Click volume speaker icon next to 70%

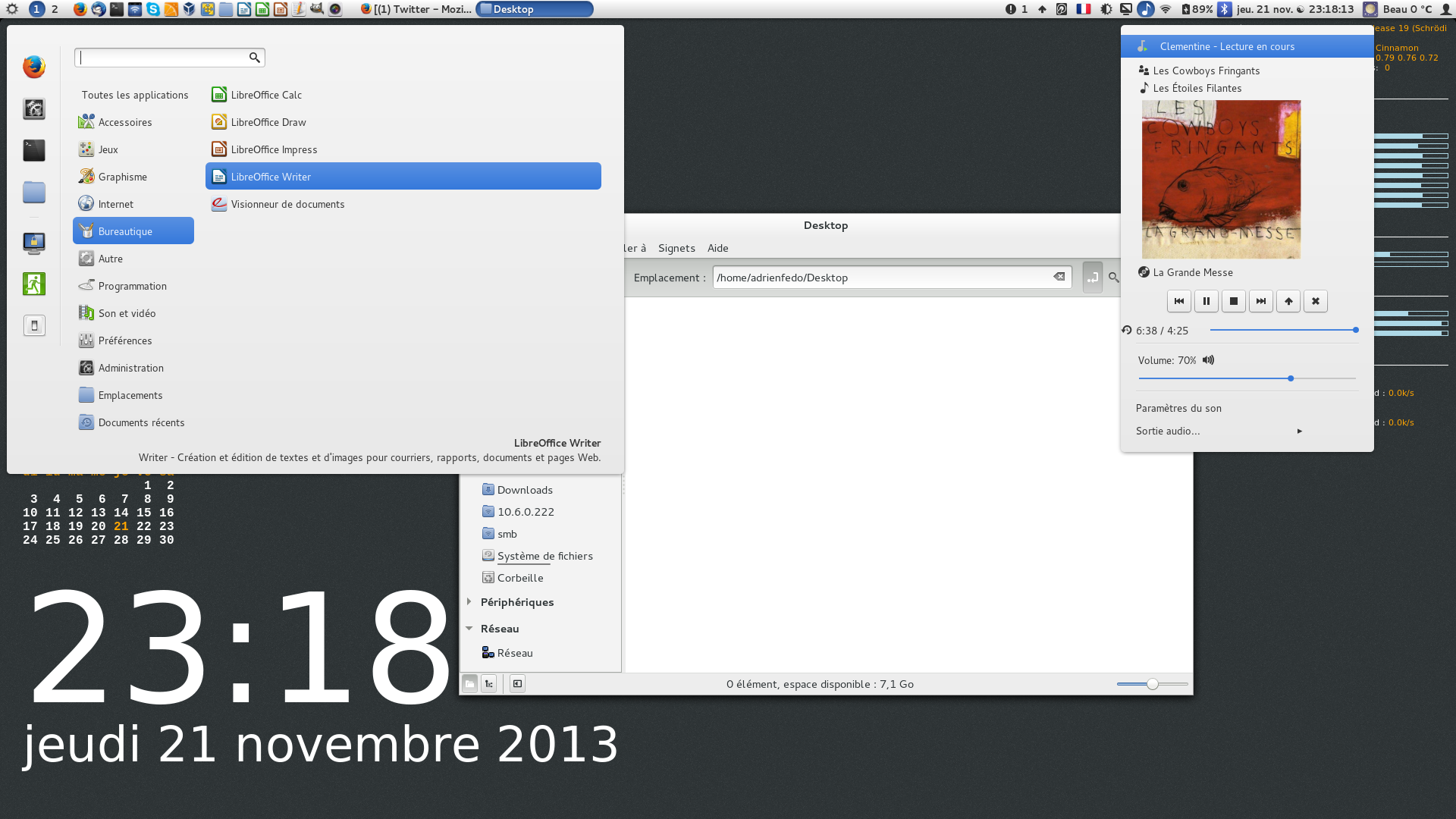[x=1208, y=360]
